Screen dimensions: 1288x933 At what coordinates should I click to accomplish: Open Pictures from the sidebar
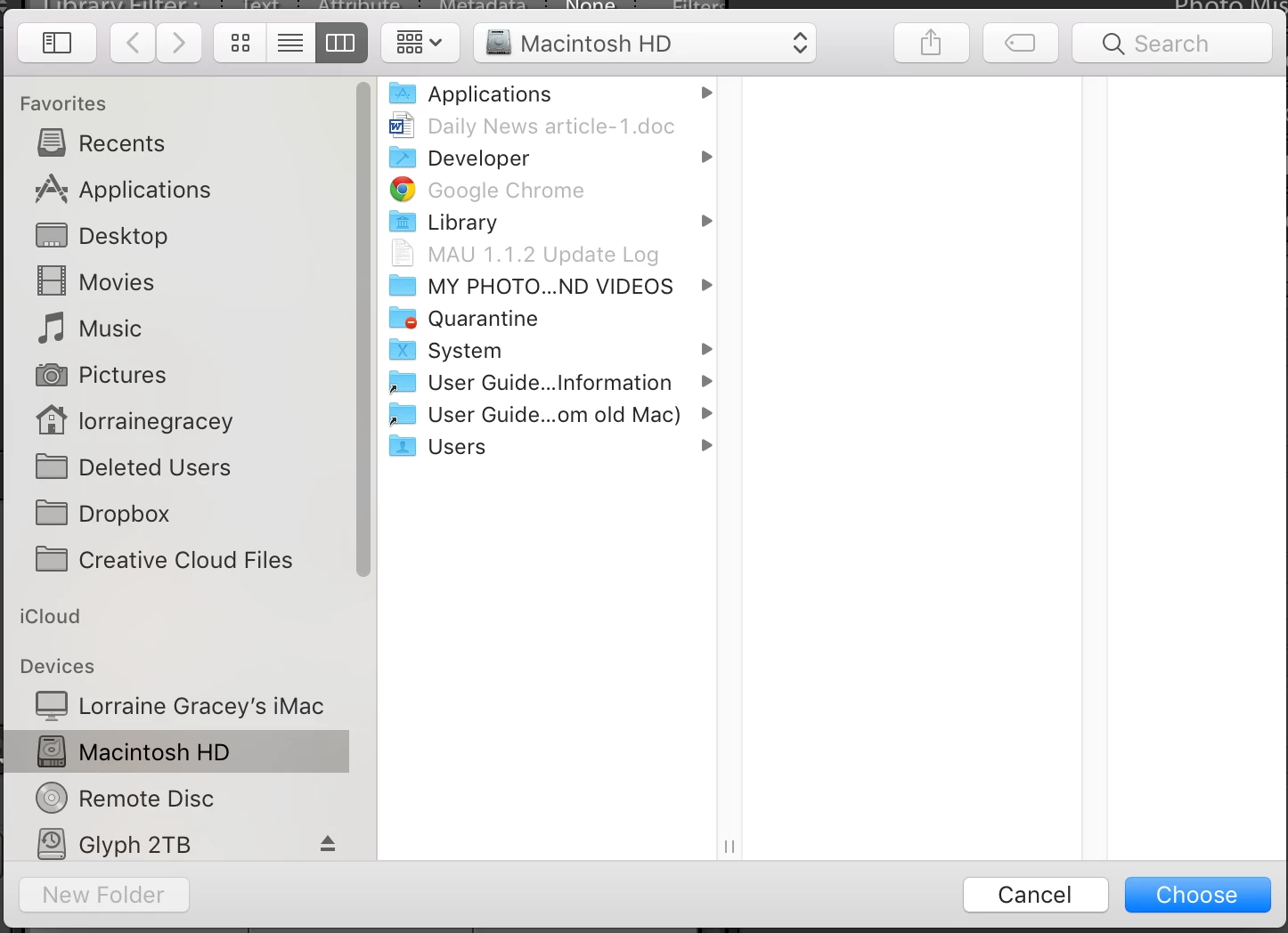tap(177, 375)
